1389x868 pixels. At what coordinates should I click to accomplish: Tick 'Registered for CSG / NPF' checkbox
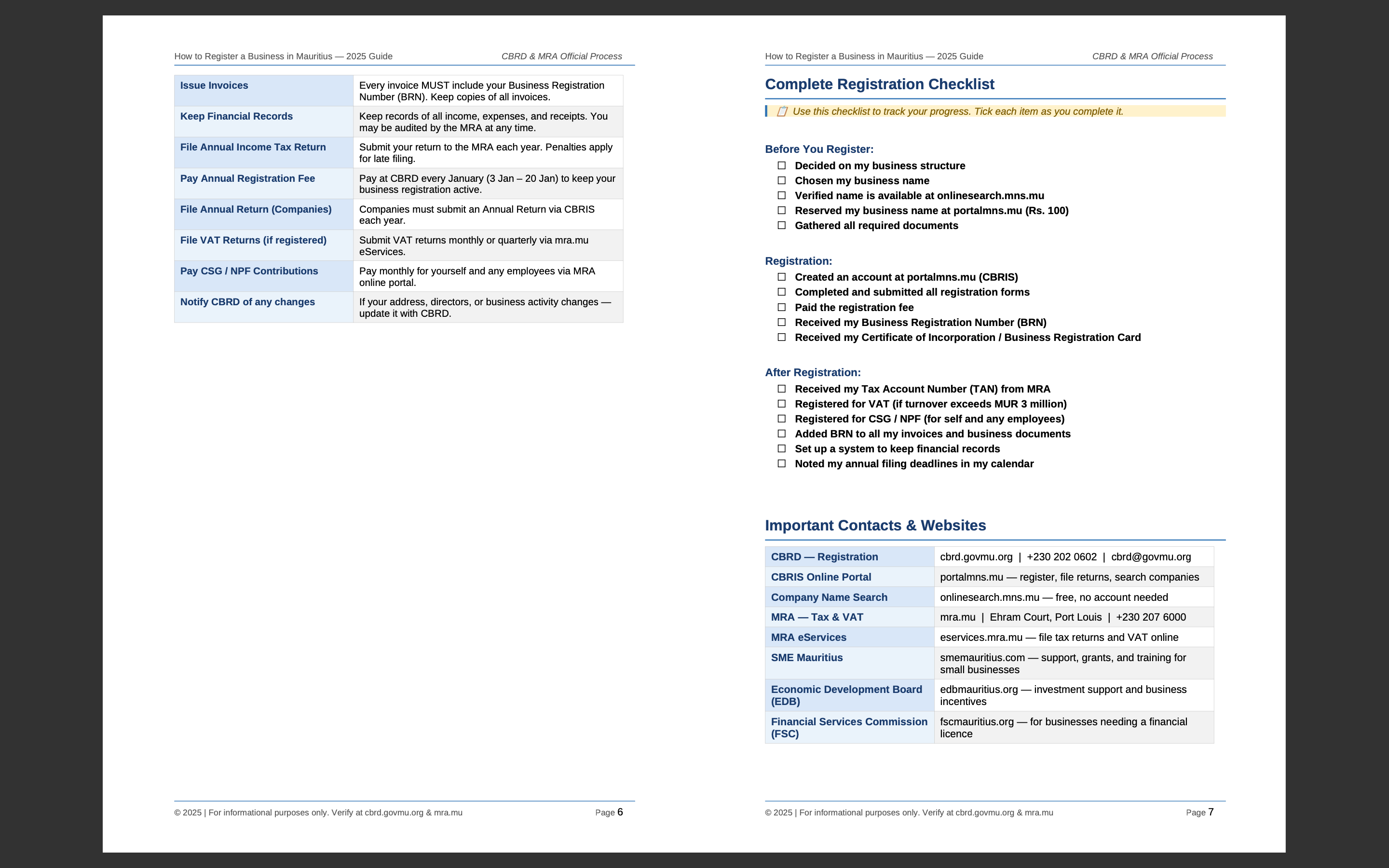781,419
